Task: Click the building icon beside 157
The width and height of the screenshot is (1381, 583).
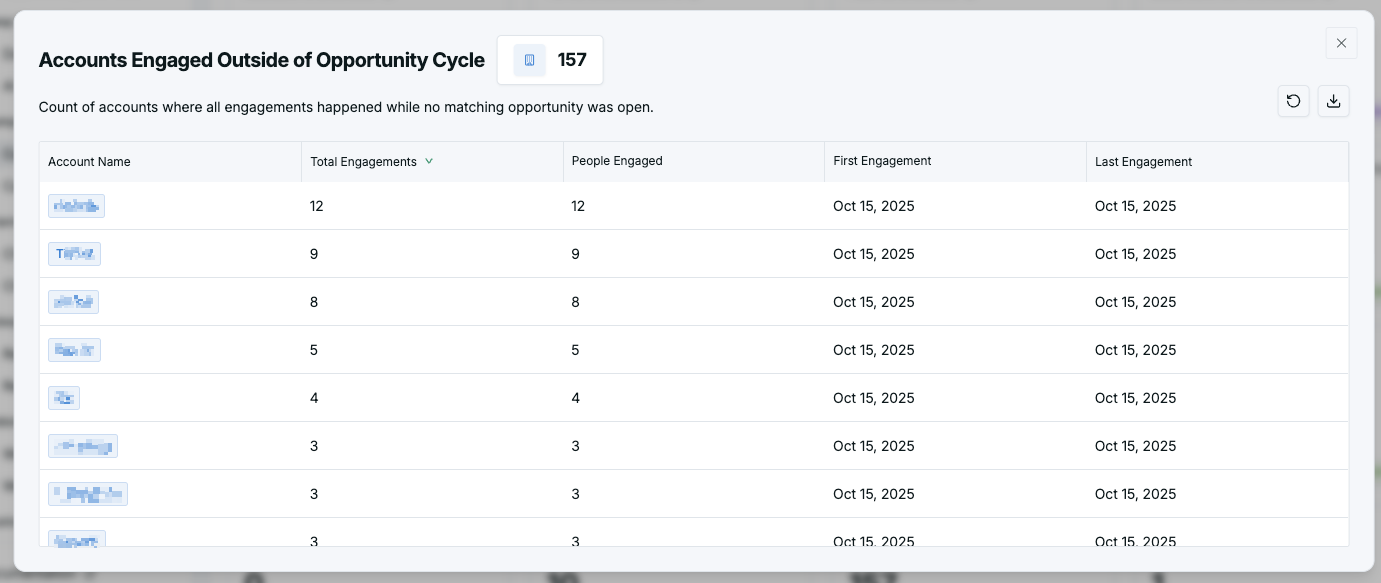Action: pos(529,60)
